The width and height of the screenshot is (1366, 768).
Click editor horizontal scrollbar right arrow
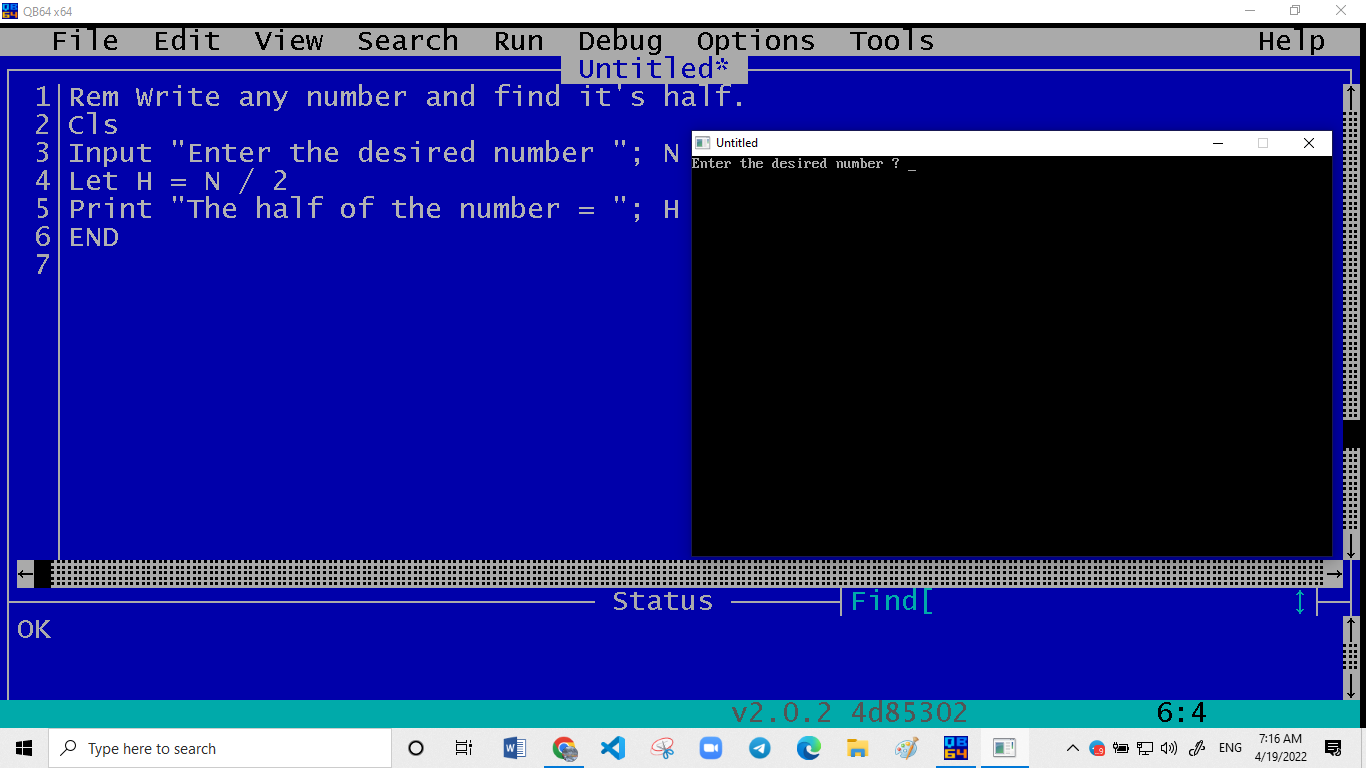click(1334, 574)
